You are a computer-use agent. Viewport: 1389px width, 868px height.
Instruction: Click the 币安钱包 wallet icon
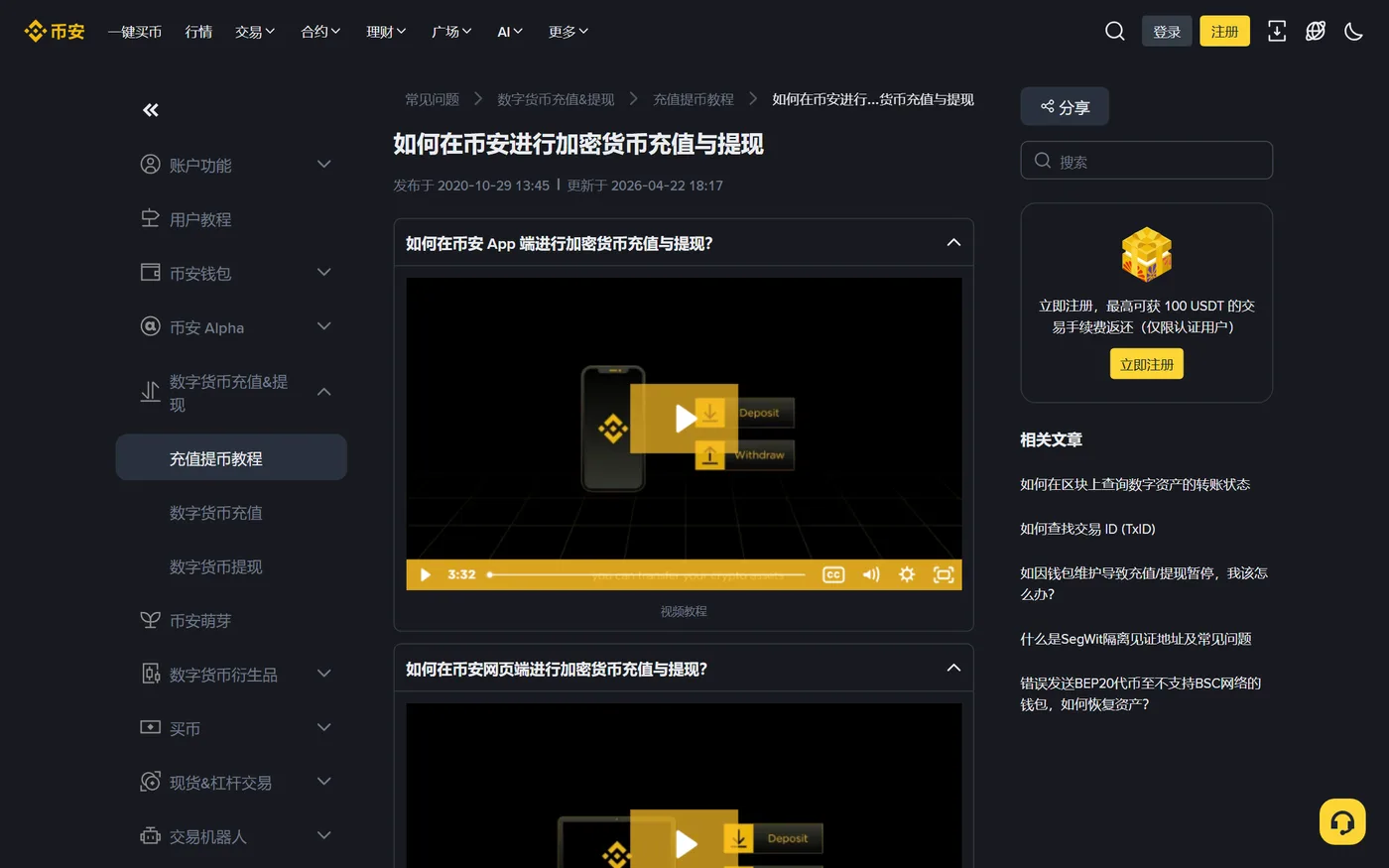click(x=150, y=272)
